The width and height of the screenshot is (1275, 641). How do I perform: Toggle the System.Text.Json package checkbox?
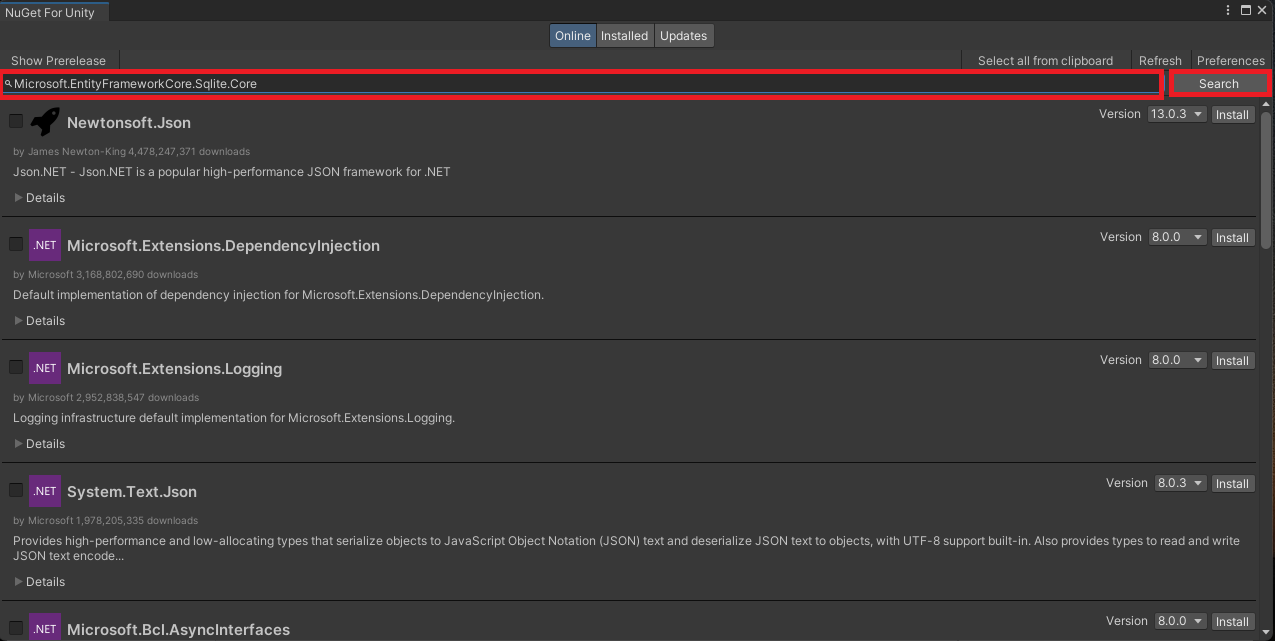(16, 490)
